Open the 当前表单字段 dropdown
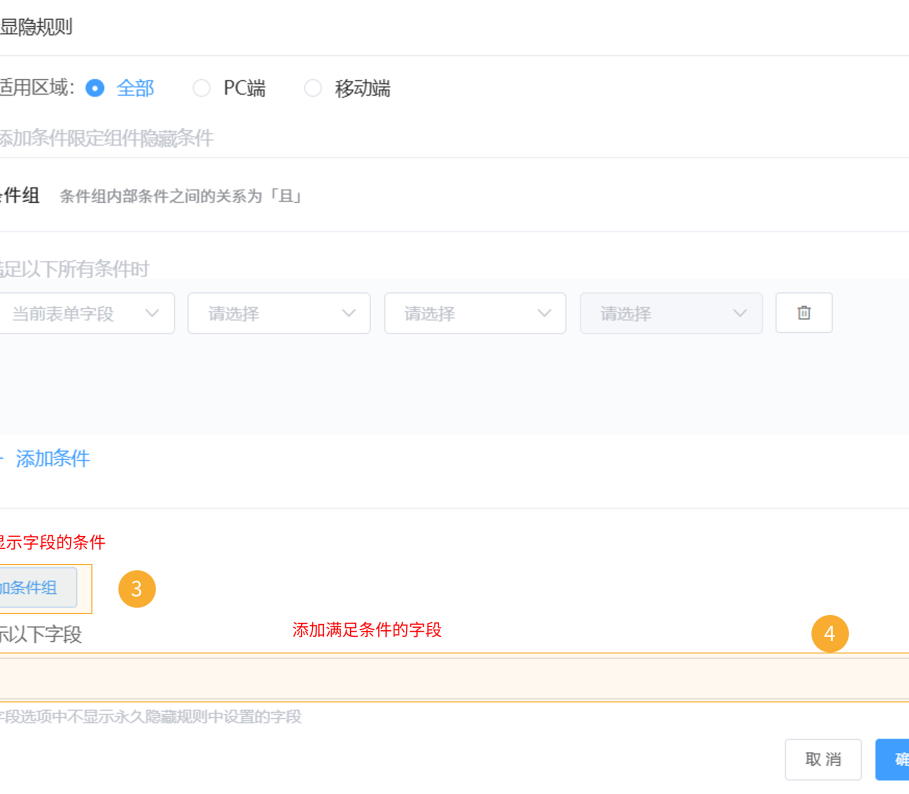This screenshot has width=909, height=794. click(x=86, y=314)
